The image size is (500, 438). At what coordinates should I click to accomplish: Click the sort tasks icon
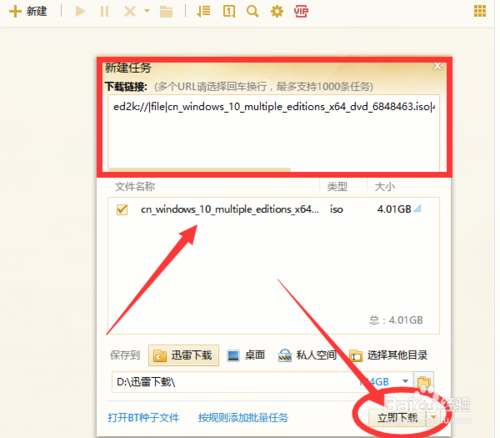pos(203,12)
